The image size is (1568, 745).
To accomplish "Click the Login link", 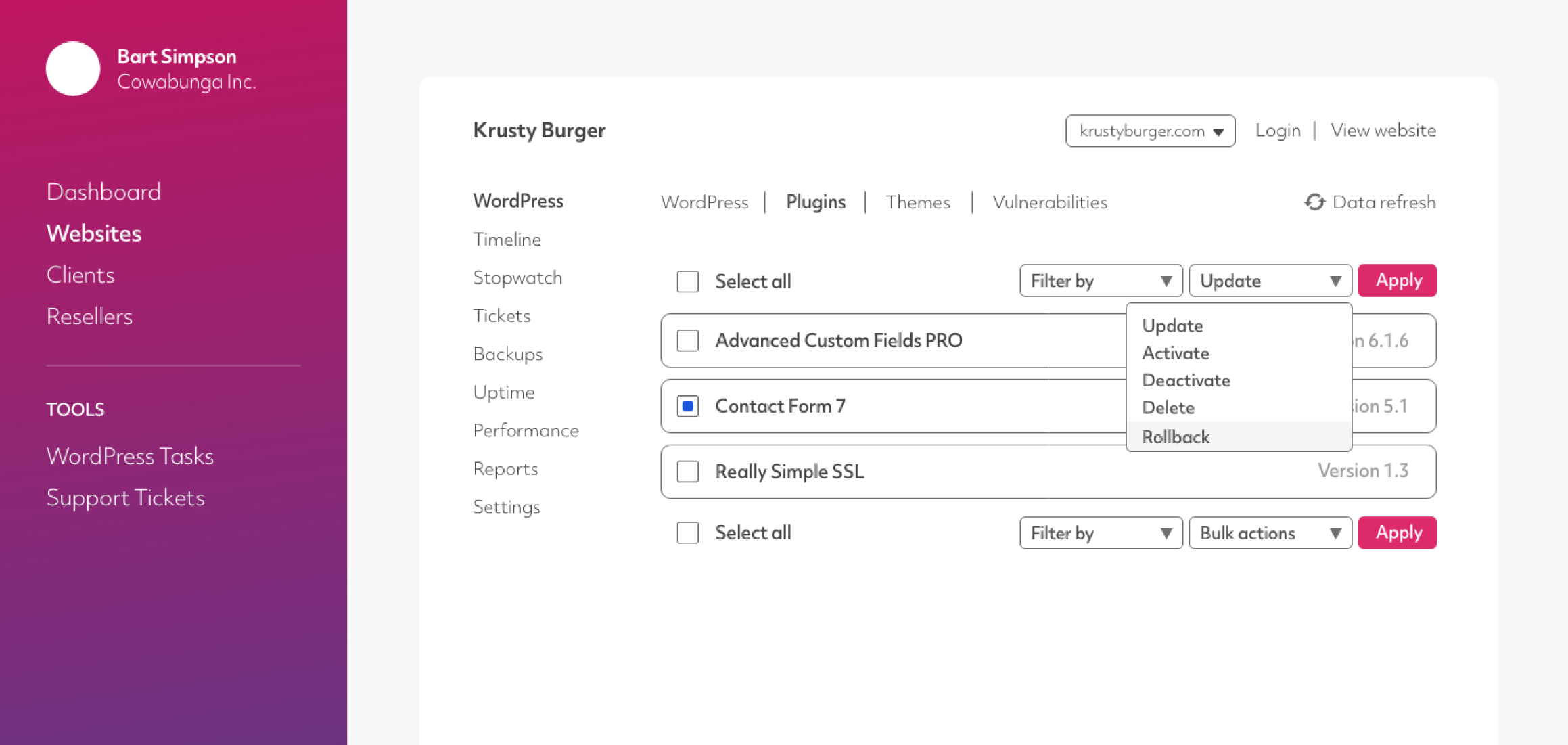I will 1278,130.
